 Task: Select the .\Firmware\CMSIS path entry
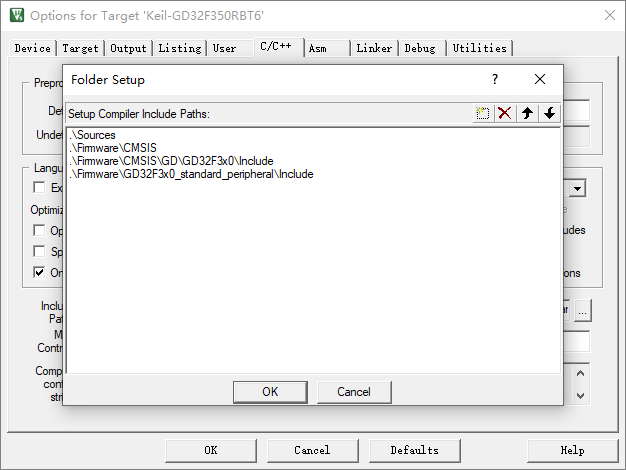(113, 148)
